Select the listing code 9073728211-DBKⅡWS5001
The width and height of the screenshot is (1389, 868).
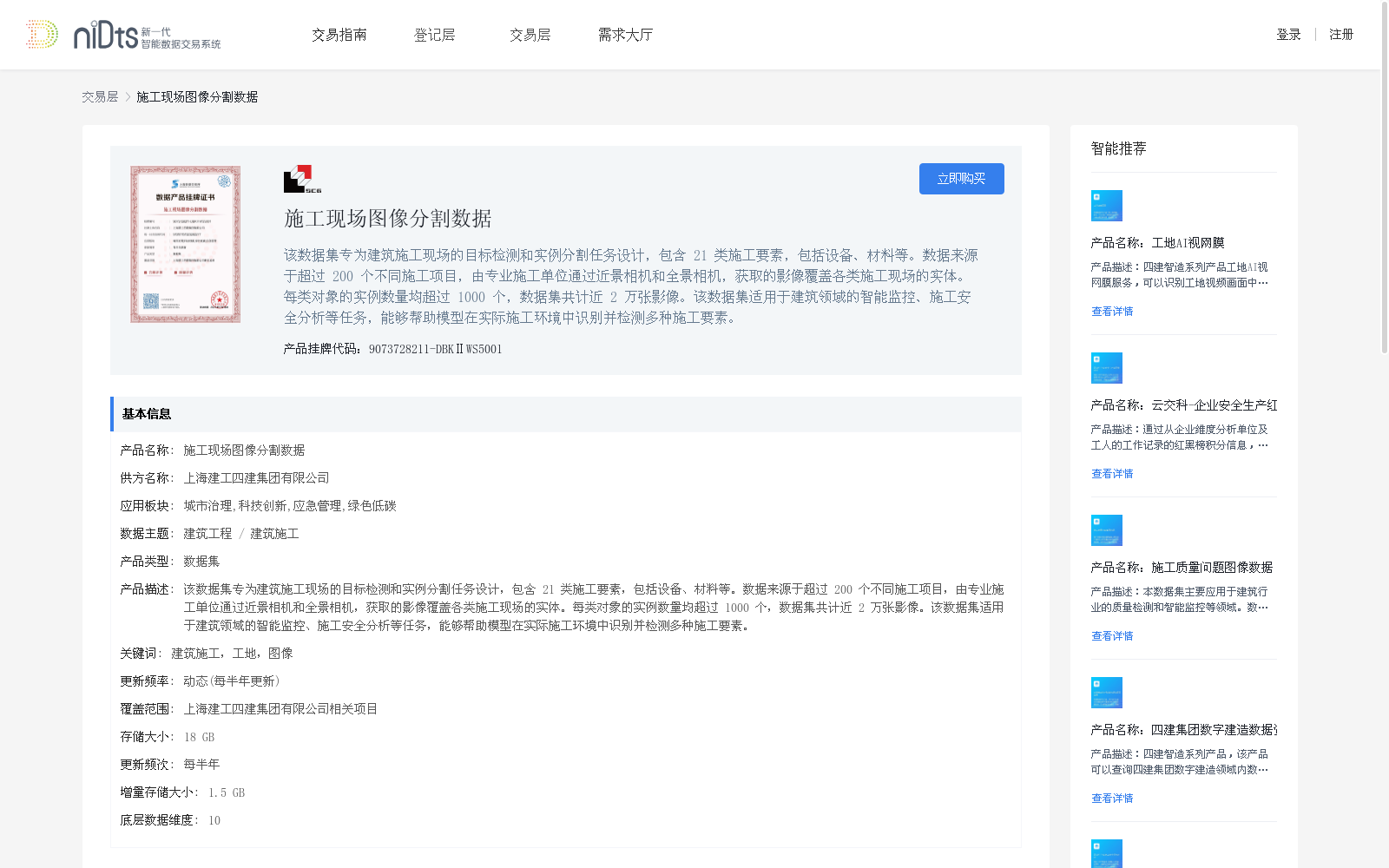tap(435, 349)
